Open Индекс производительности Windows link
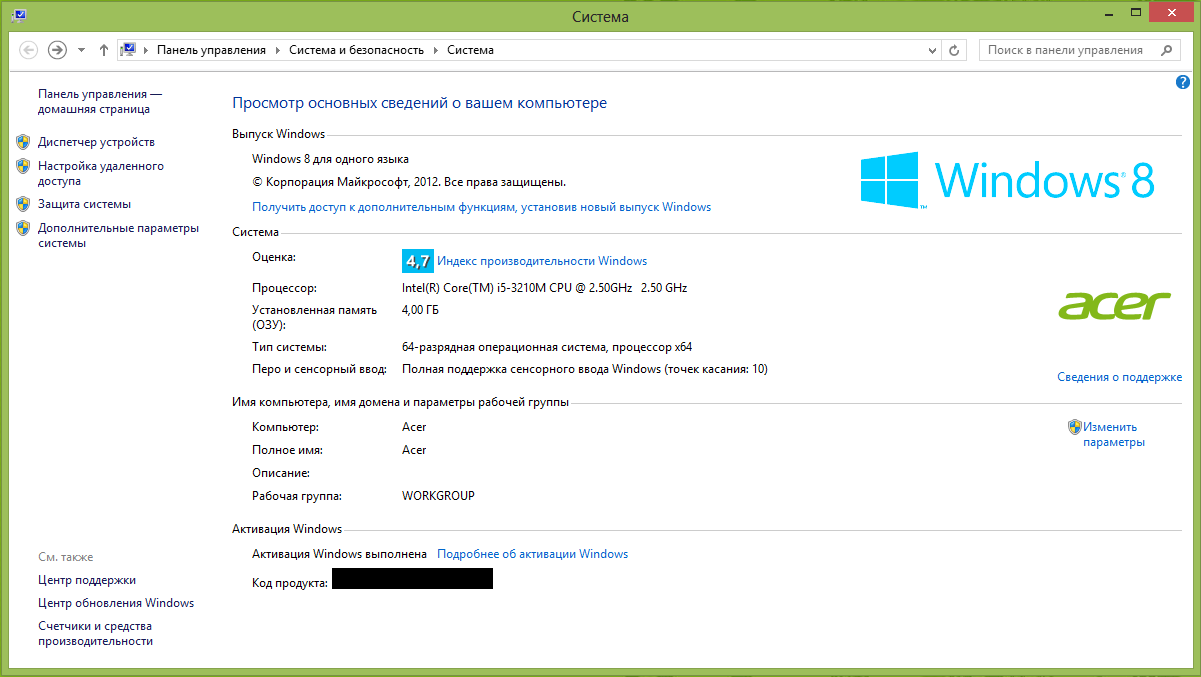Image resolution: width=1201 pixels, height=677 pixels. point(542,261)
